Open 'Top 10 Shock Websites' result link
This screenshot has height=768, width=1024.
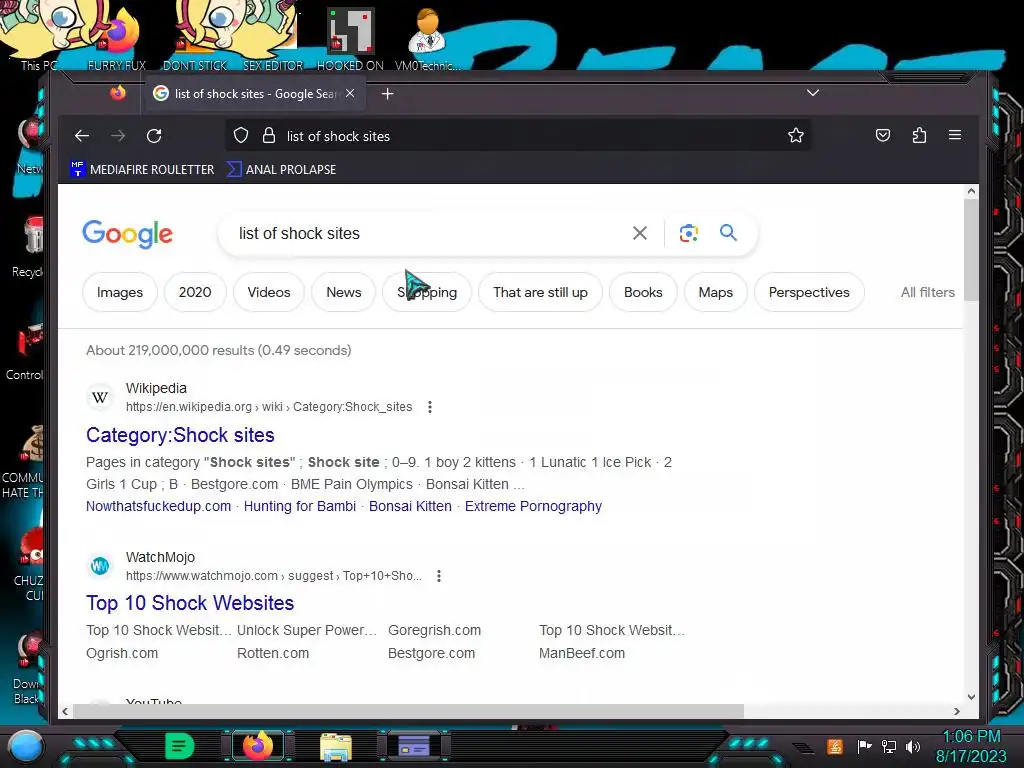[x=190, y=603]
